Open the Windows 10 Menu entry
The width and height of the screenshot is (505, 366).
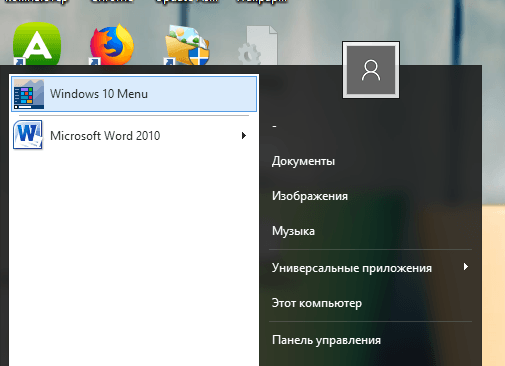[134, 94]
